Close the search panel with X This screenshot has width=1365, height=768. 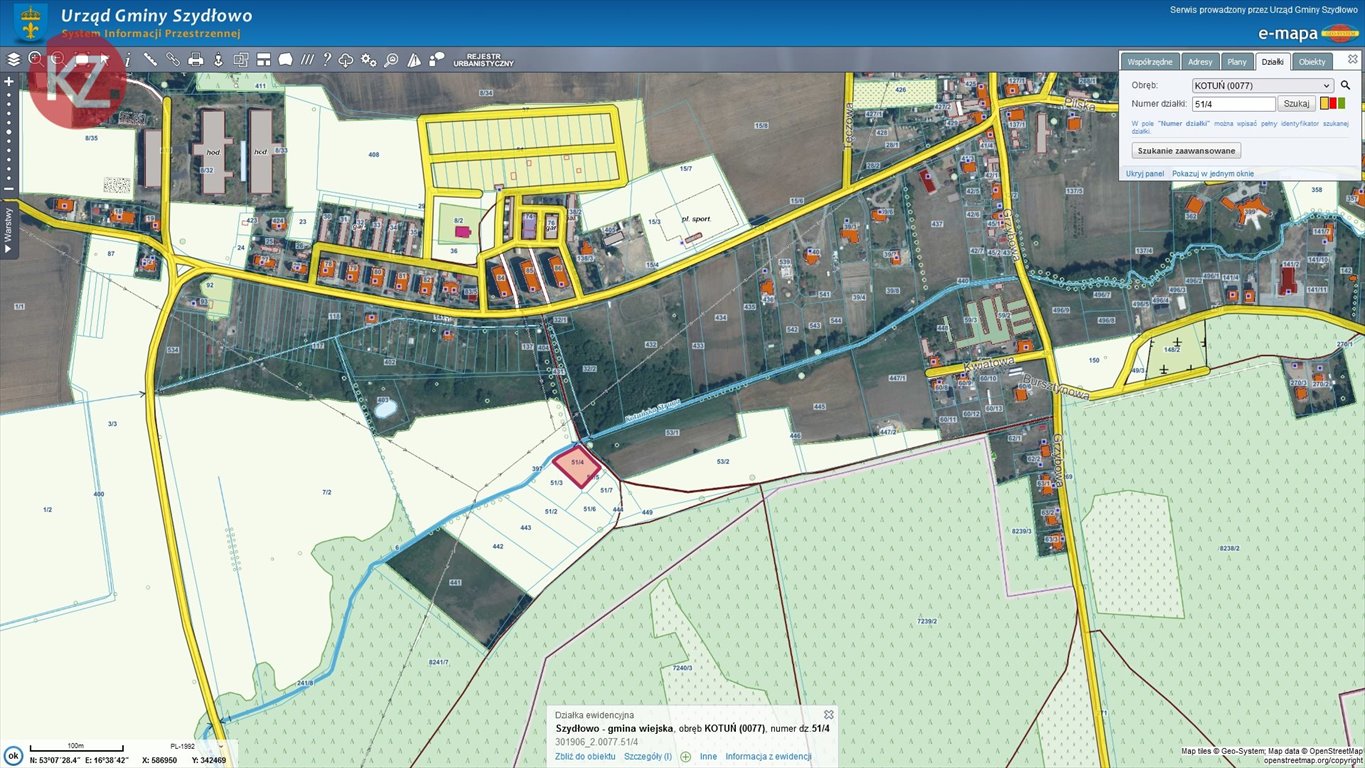pyautogui.click(x=1352, y=59)
